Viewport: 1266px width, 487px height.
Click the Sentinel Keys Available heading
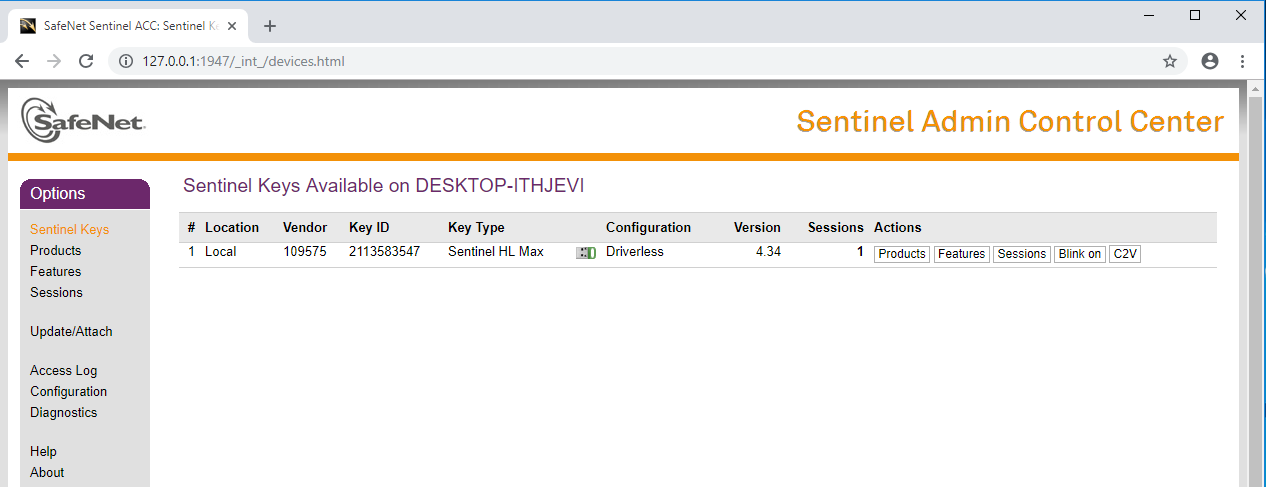click(x=384, y=186)
